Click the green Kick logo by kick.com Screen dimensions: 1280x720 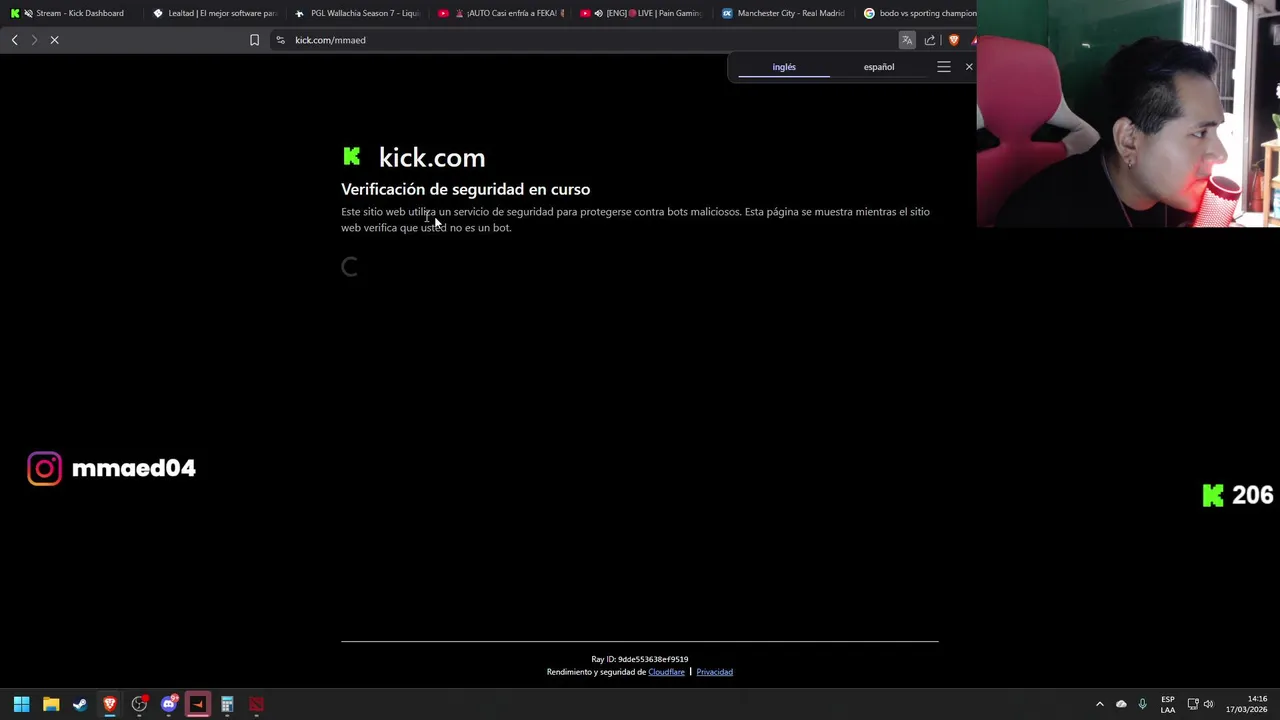351,156
